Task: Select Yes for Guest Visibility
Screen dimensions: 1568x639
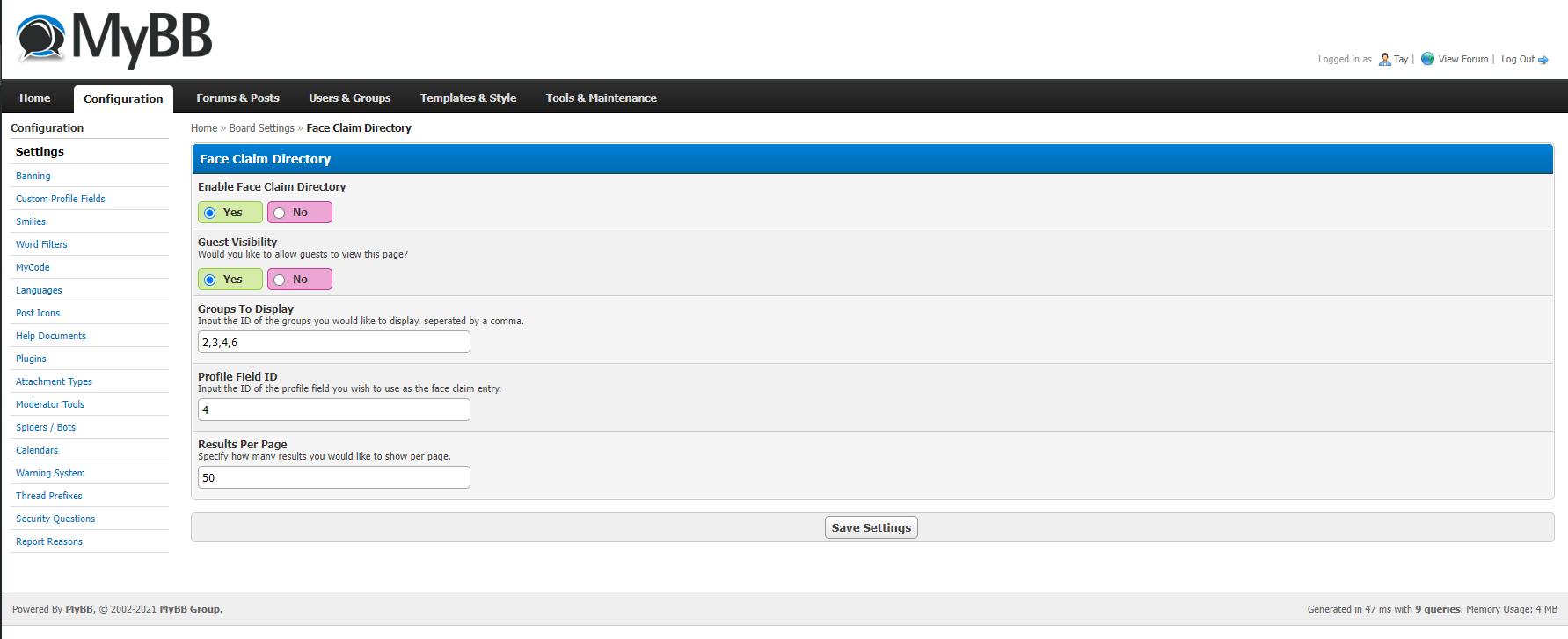Action: click(210, 280)
